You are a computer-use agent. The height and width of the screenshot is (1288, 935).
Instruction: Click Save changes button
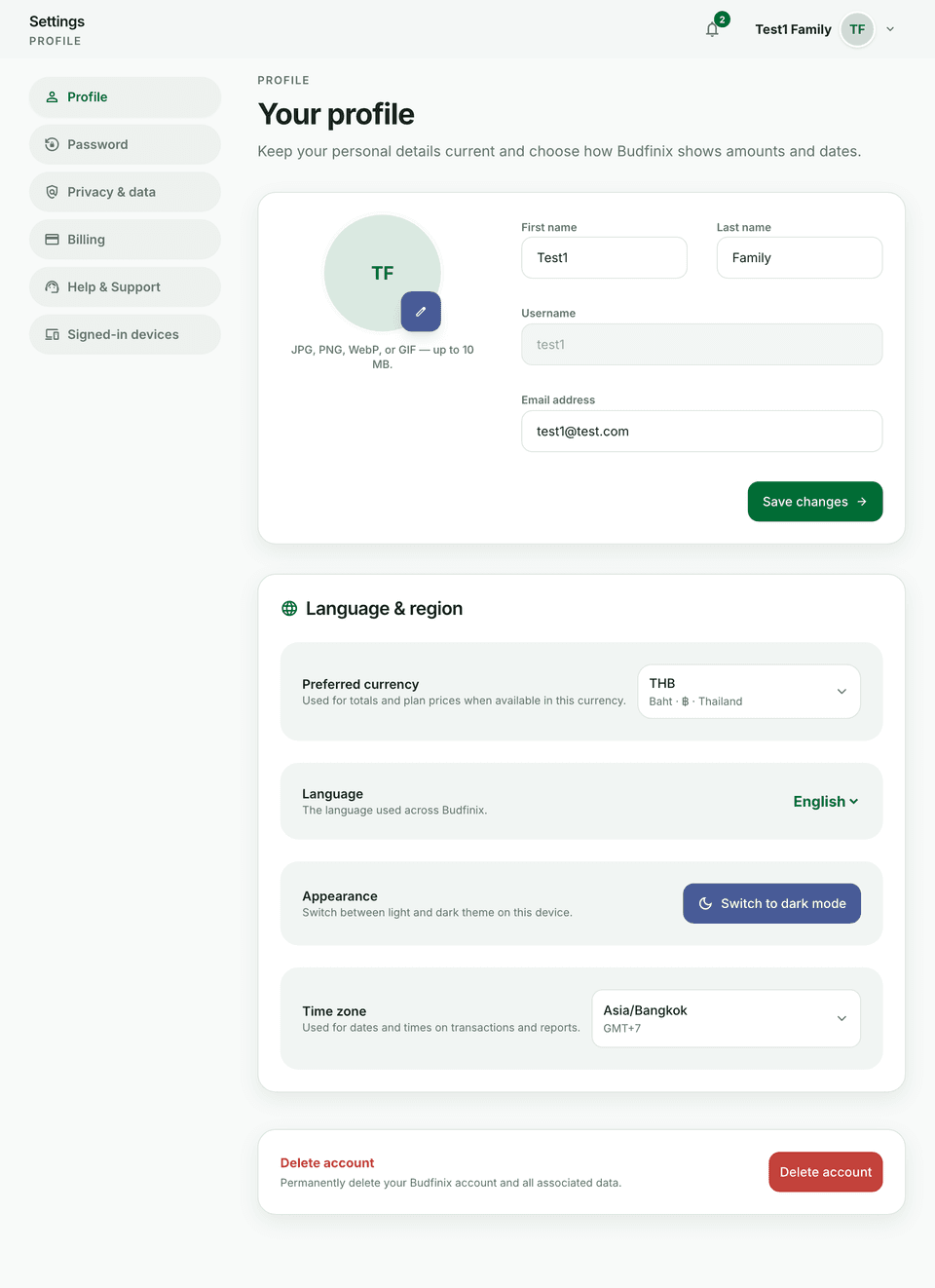815,502
